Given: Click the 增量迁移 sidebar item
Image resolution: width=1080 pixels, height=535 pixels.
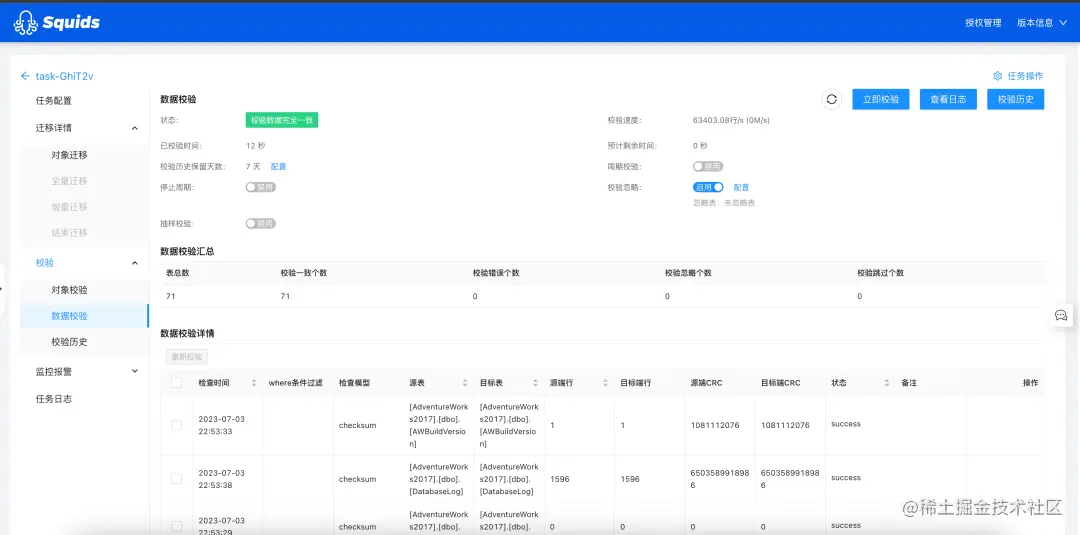Looking at the screenshot, I should [x=70, y=207].
